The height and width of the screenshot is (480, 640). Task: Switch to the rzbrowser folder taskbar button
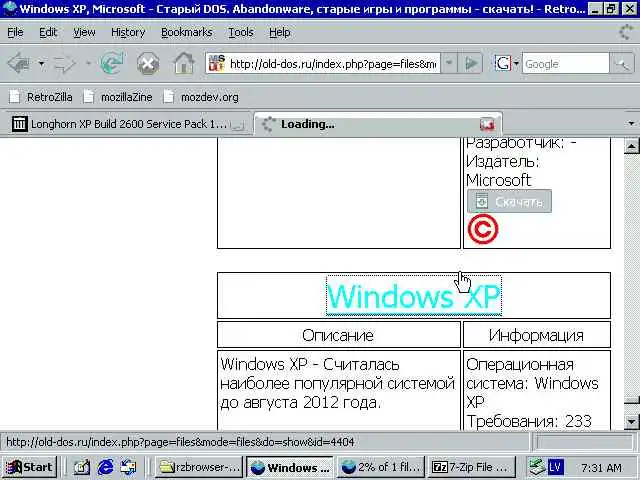(199, 467)
